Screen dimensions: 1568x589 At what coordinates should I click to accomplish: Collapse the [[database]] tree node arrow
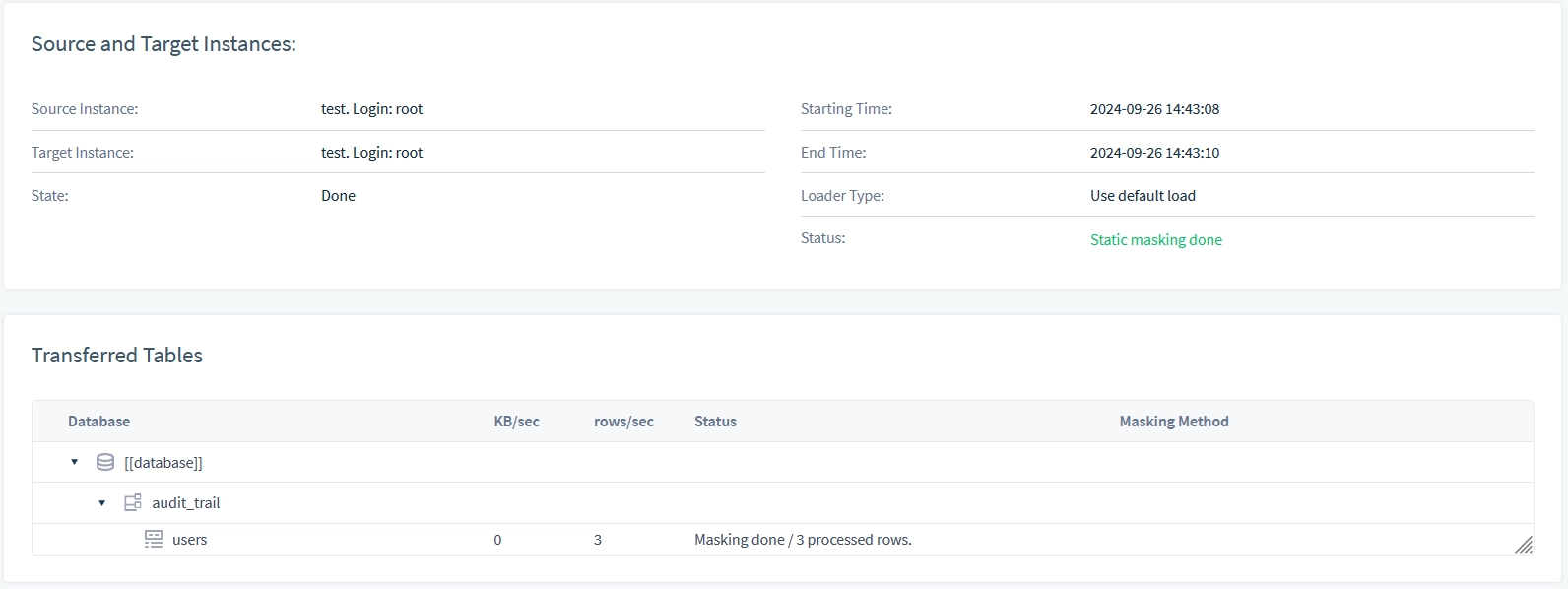pos(74,462)
